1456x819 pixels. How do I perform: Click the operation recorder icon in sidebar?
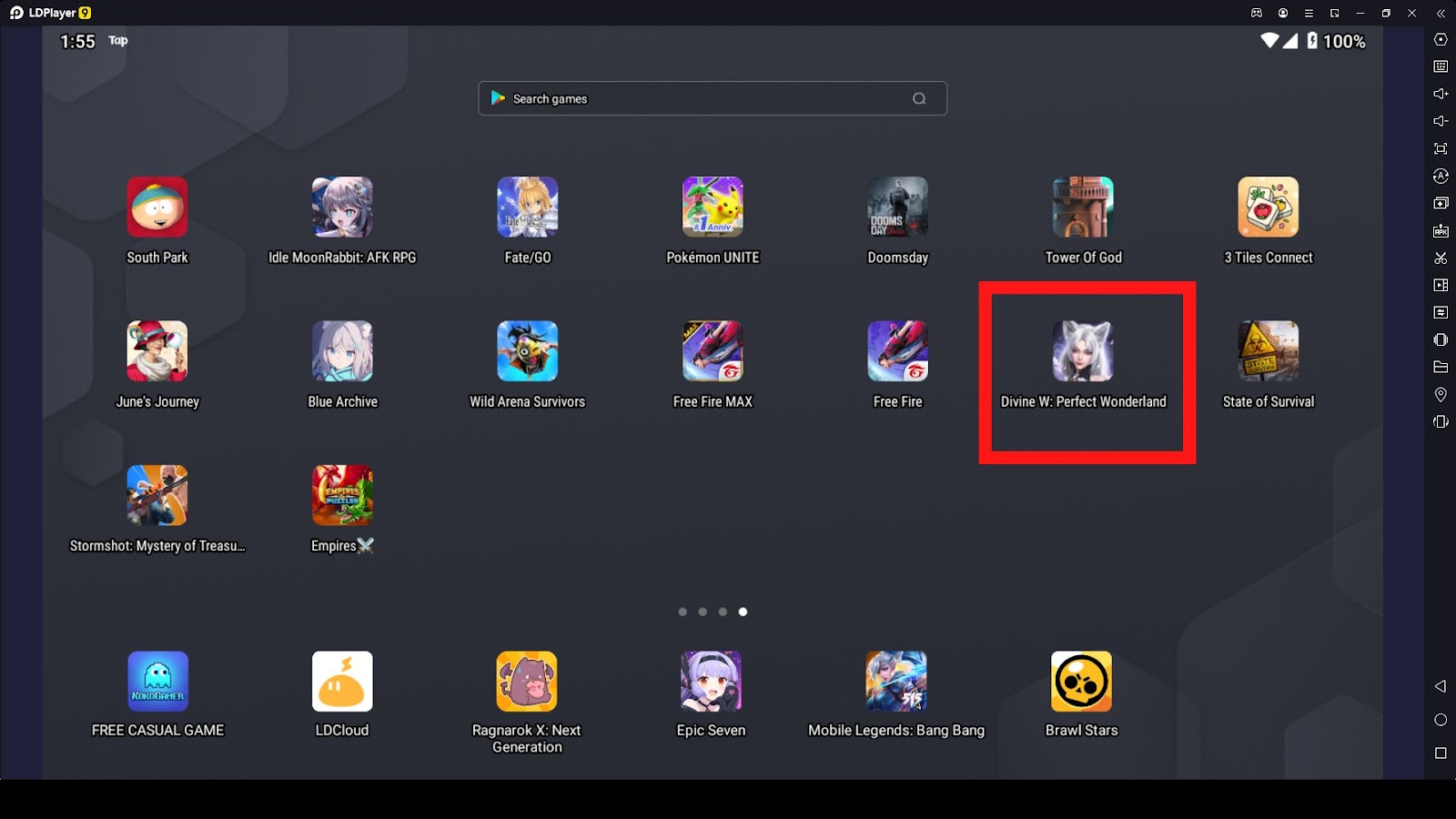coord(1441,313)
